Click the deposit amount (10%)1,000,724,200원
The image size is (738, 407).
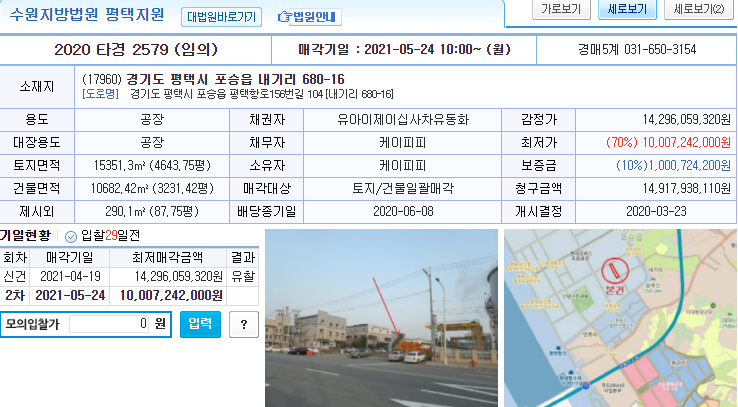(x=674, y=166)
